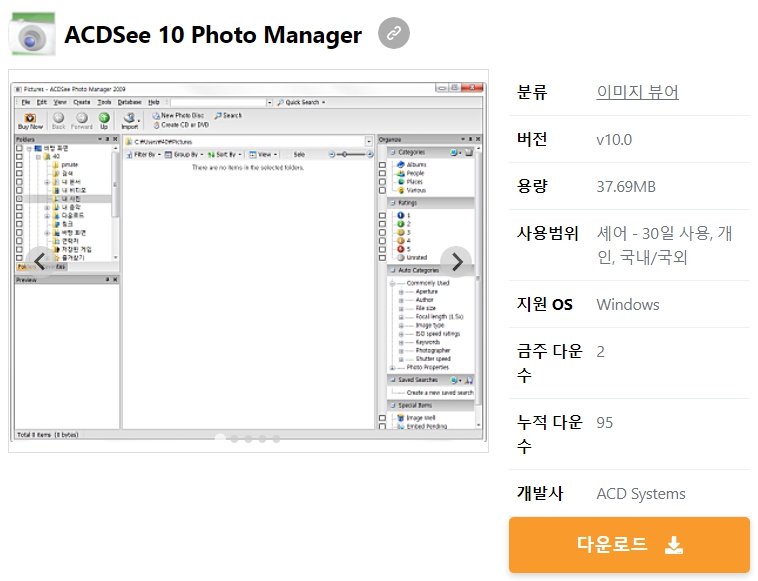Click the Import icon in ACDSee toolbar
This screenshot has width=758, height=581.
coord(130,117)
